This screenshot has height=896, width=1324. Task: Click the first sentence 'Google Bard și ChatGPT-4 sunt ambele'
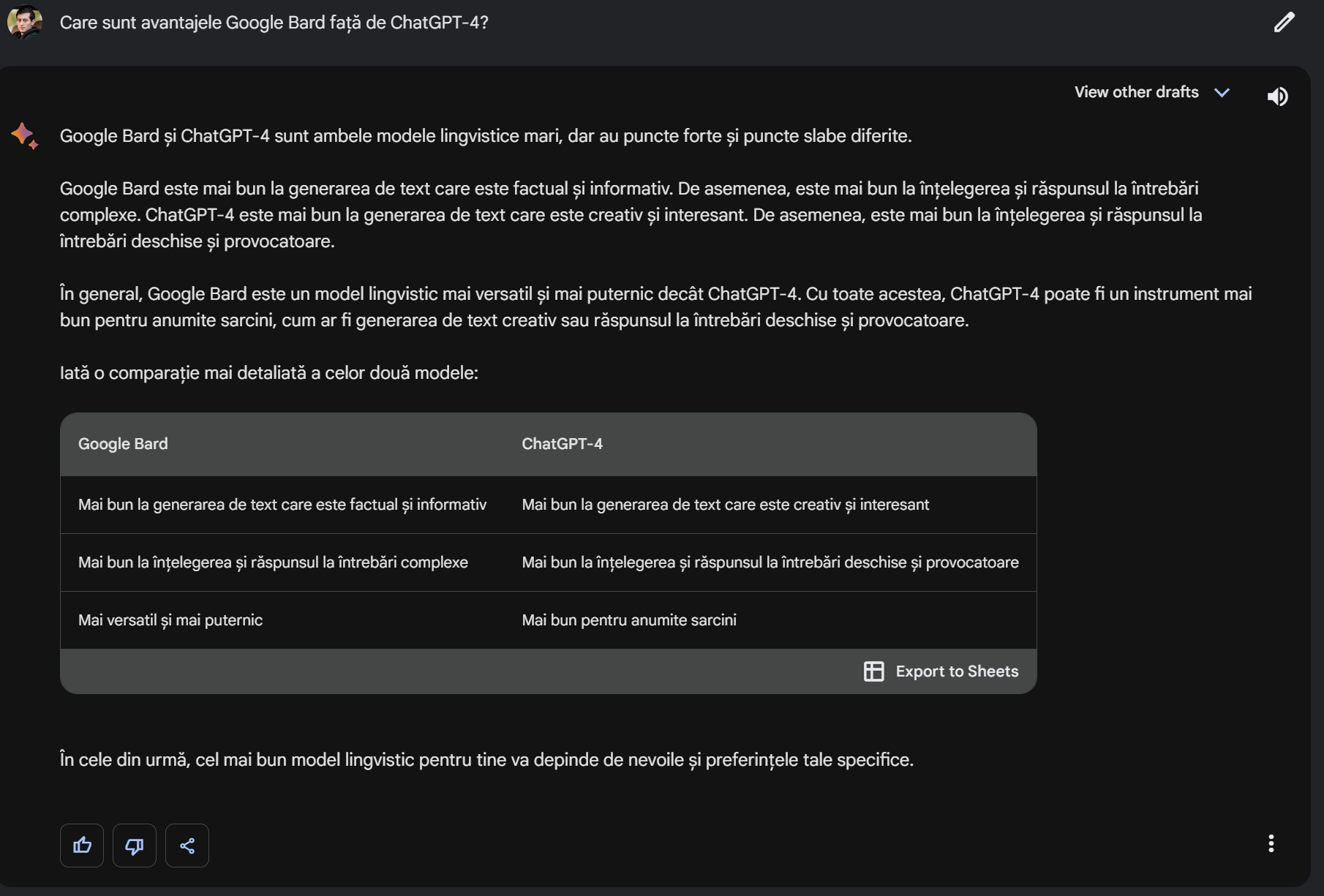pyautogui.click(x=486, y=136)
